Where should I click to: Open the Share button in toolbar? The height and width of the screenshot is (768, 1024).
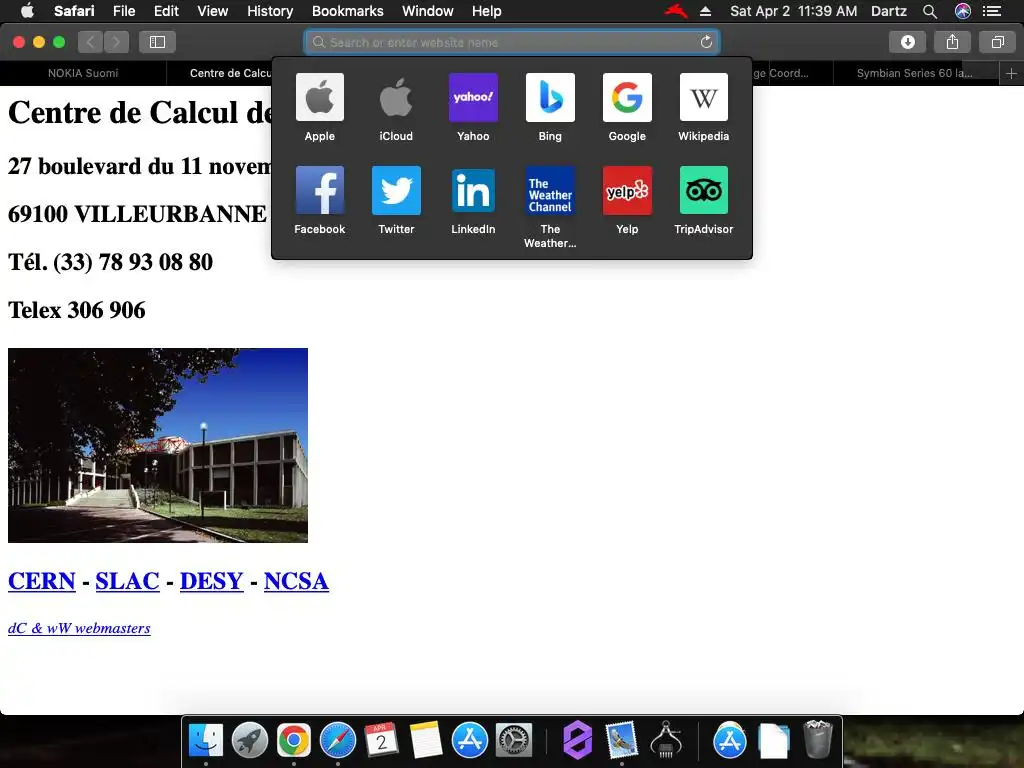952,42
